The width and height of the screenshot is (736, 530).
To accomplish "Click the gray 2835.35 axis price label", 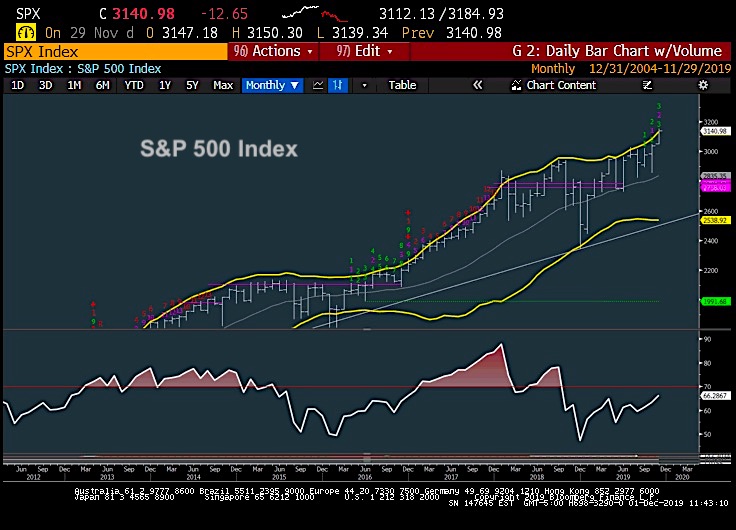I will 715,176.
